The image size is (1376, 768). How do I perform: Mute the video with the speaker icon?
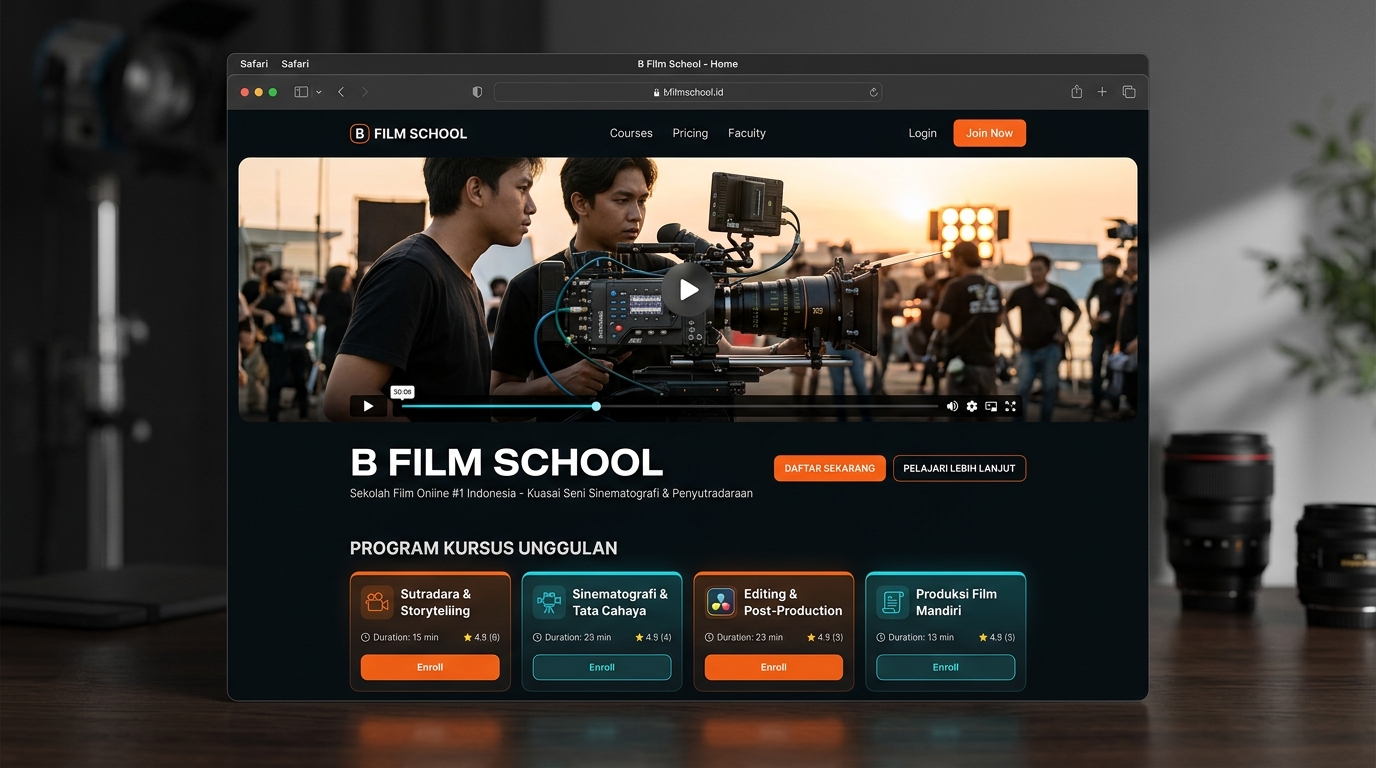click(x=952, y=406)
